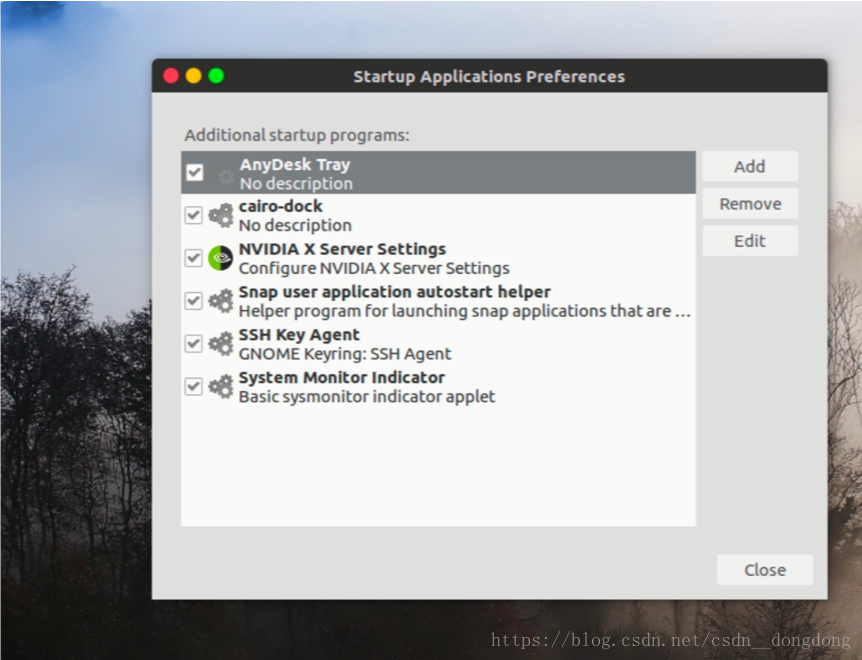The width and height of the screenshot is (862, 660).
Task: Click the Snap autostart helper gears icon
Action: pyautogui.click(x=221, y=301)
